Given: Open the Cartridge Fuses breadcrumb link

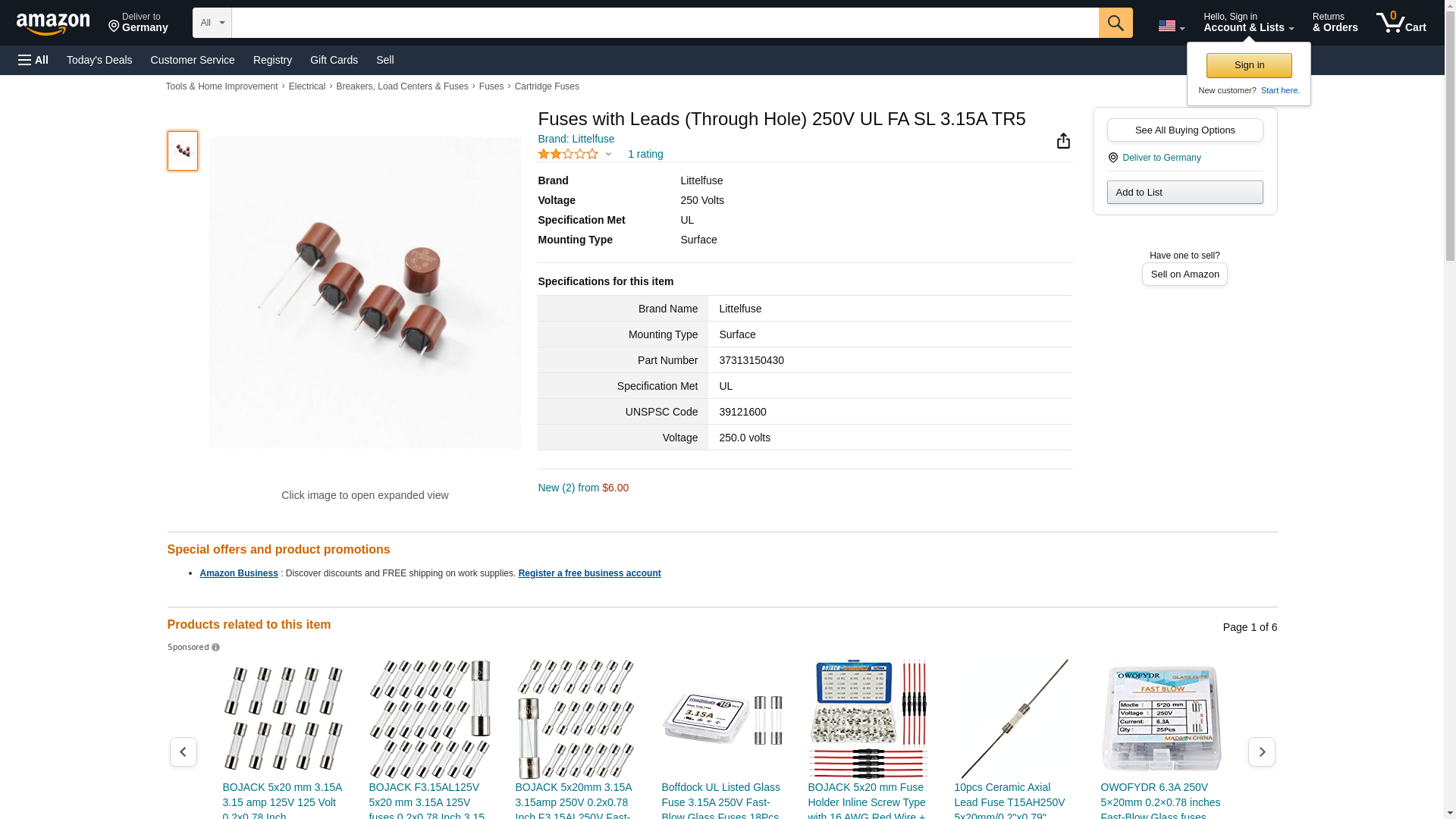Looking at the screenshot, I should [x=547, y=86].
